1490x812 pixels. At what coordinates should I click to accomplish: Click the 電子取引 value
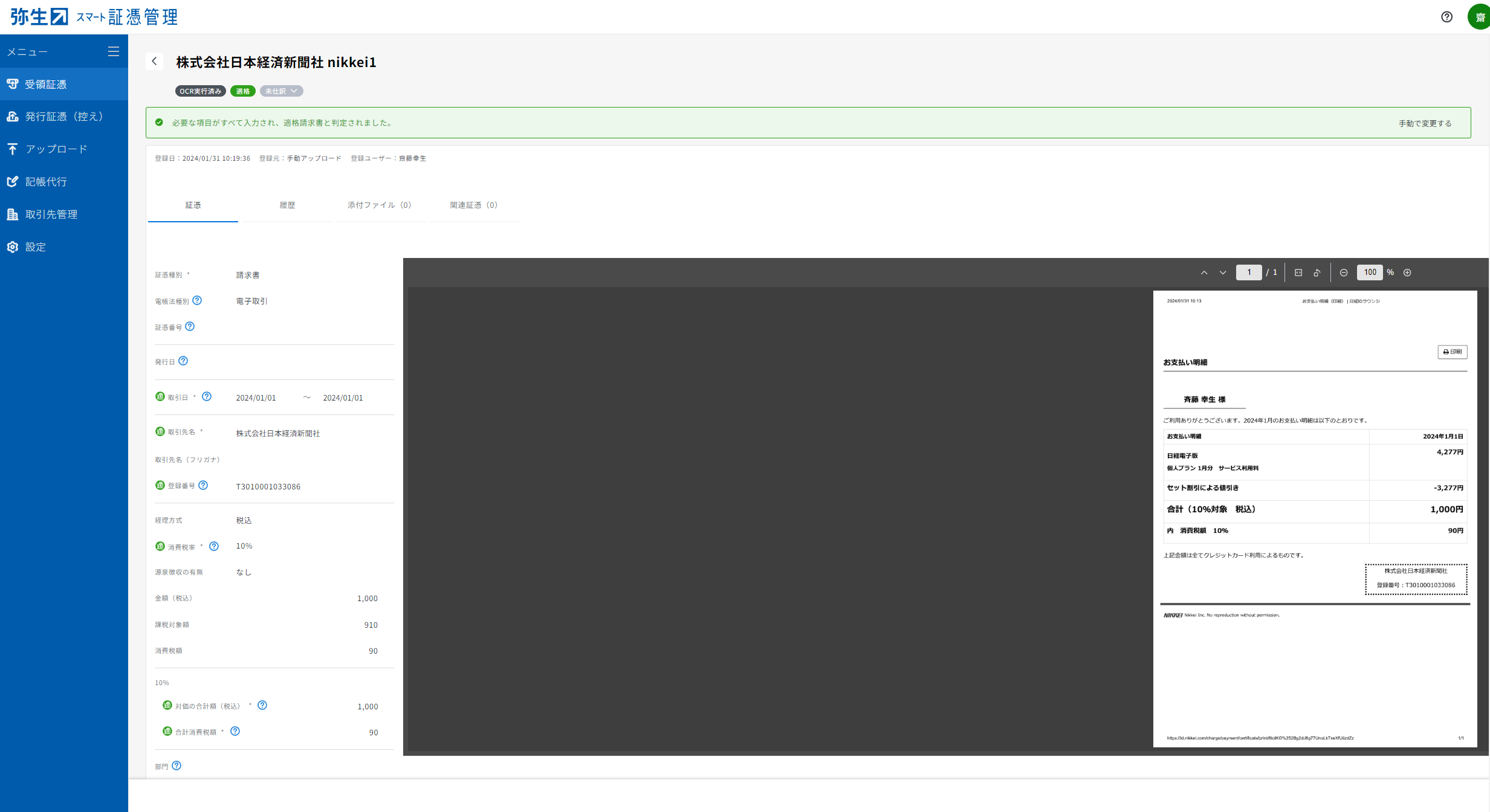[251, 301]
